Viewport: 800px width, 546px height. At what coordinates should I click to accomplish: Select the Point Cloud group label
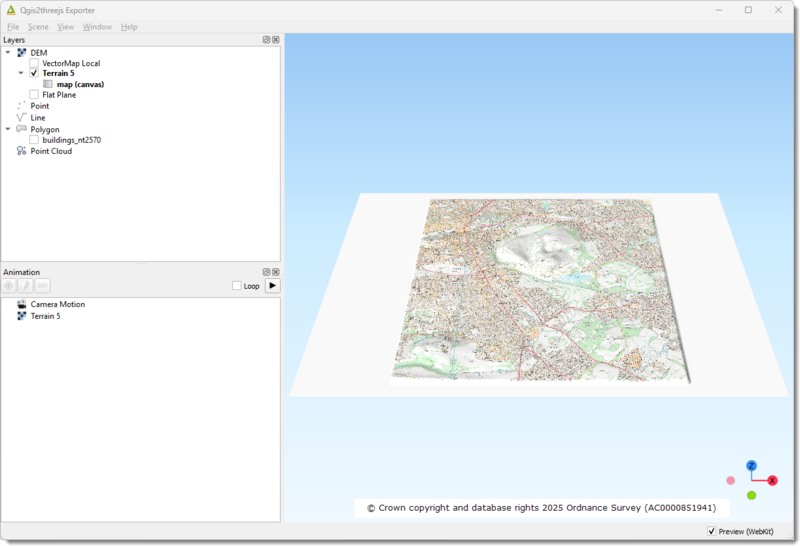click(x=51, y=151)
